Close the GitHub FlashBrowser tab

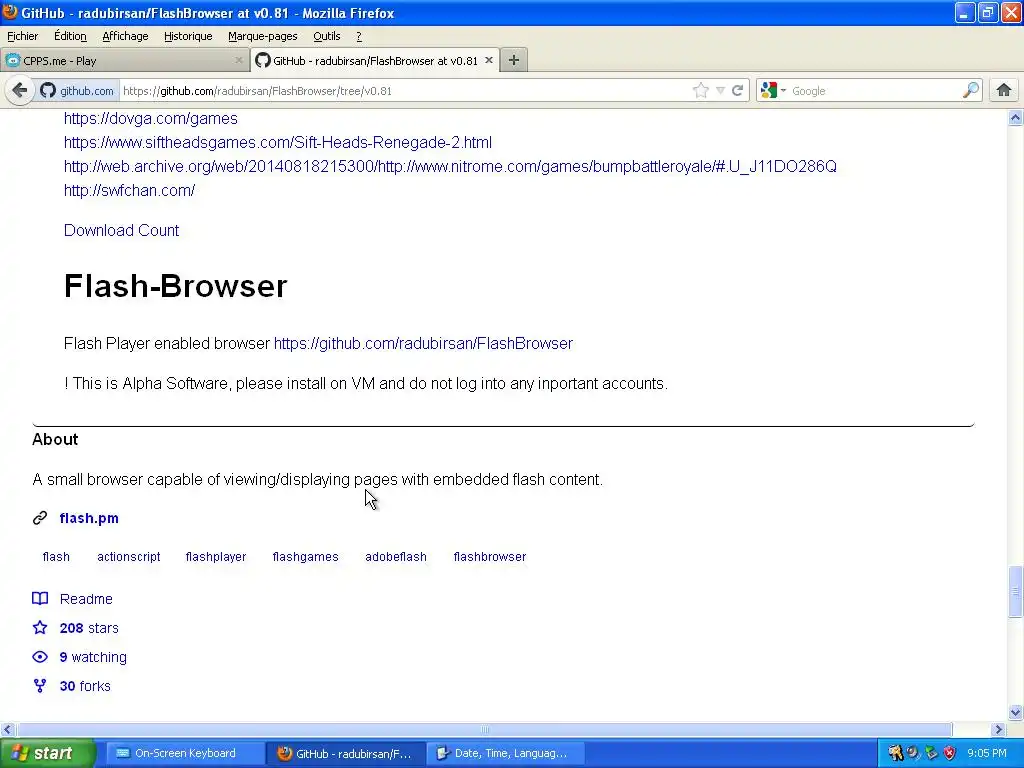pyautogui.click(x=488, y=60)
